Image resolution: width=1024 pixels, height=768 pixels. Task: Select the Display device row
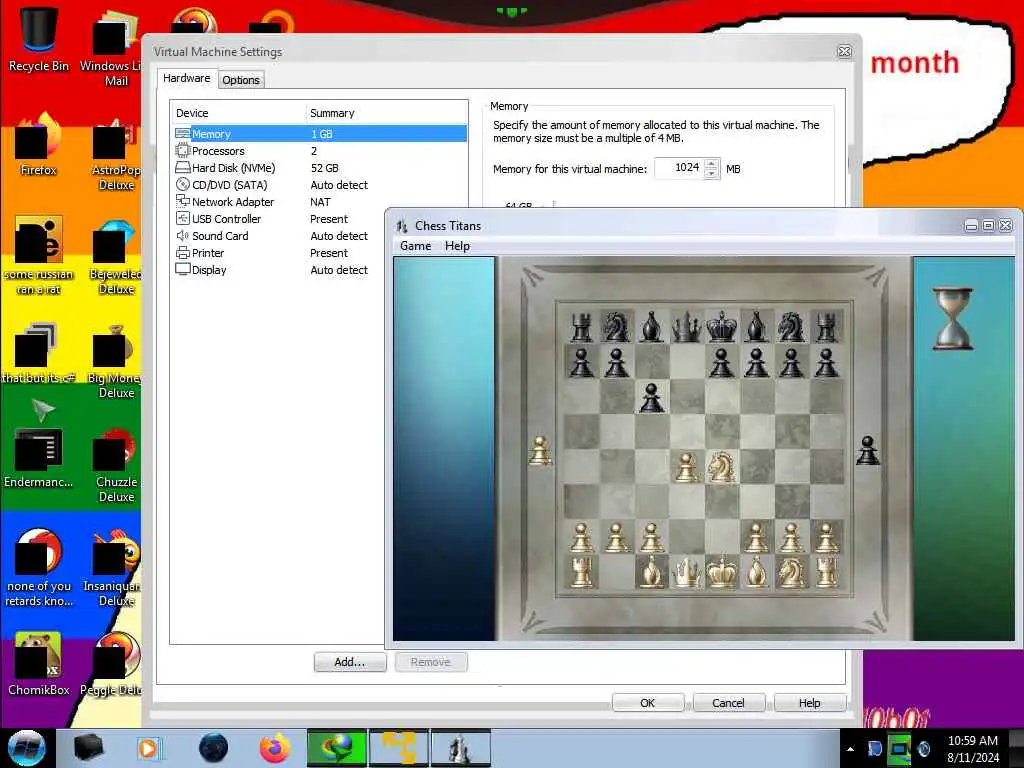pyautogui.click(x=280, y=270)
